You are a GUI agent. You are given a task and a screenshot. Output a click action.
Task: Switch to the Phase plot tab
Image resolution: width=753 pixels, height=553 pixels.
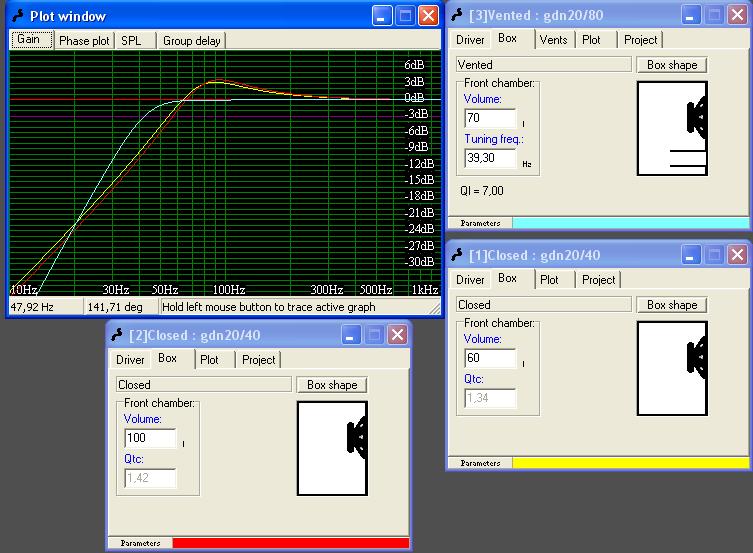tap(84, 41)
